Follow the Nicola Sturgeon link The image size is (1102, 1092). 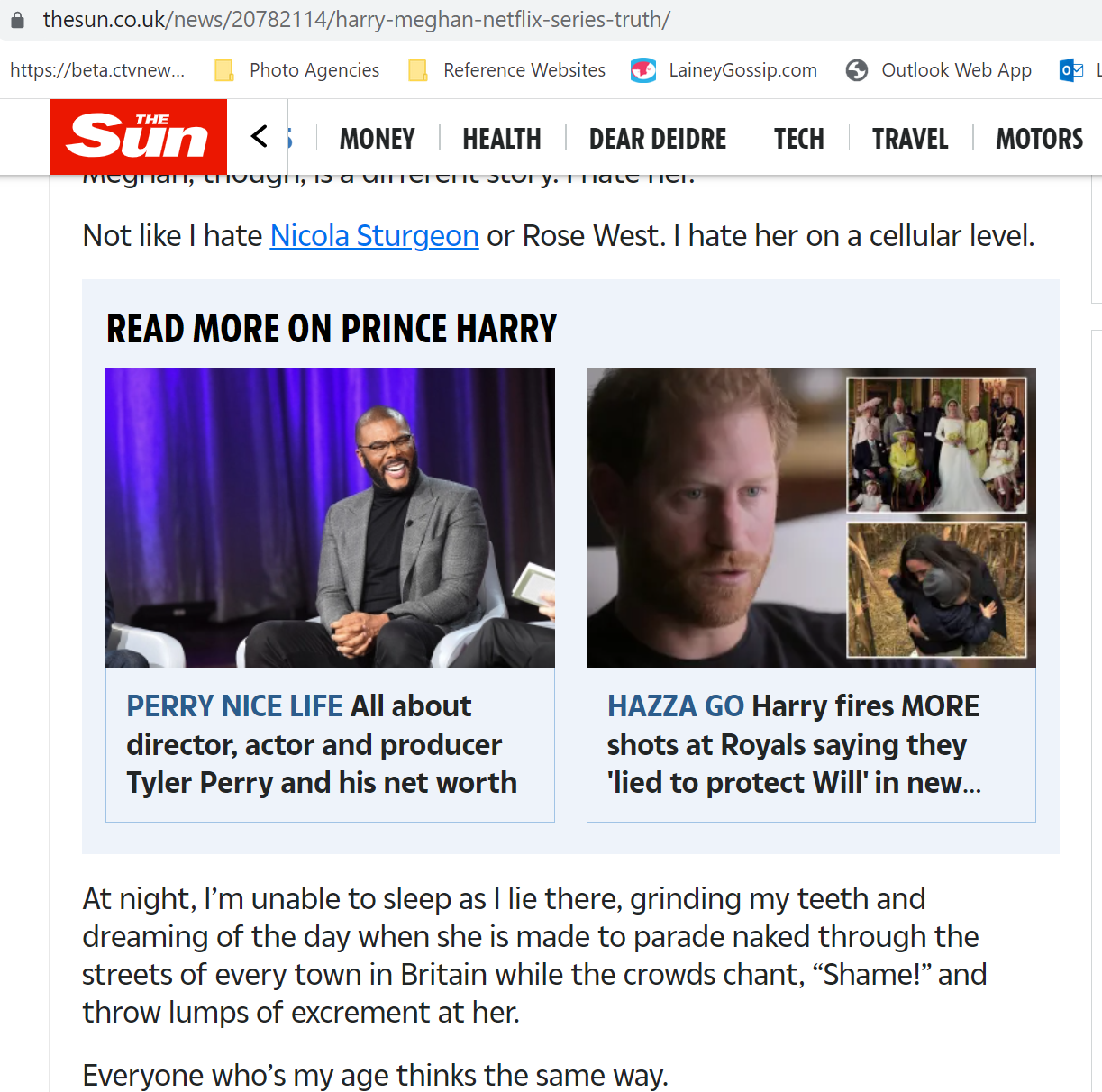click(374, 236)
